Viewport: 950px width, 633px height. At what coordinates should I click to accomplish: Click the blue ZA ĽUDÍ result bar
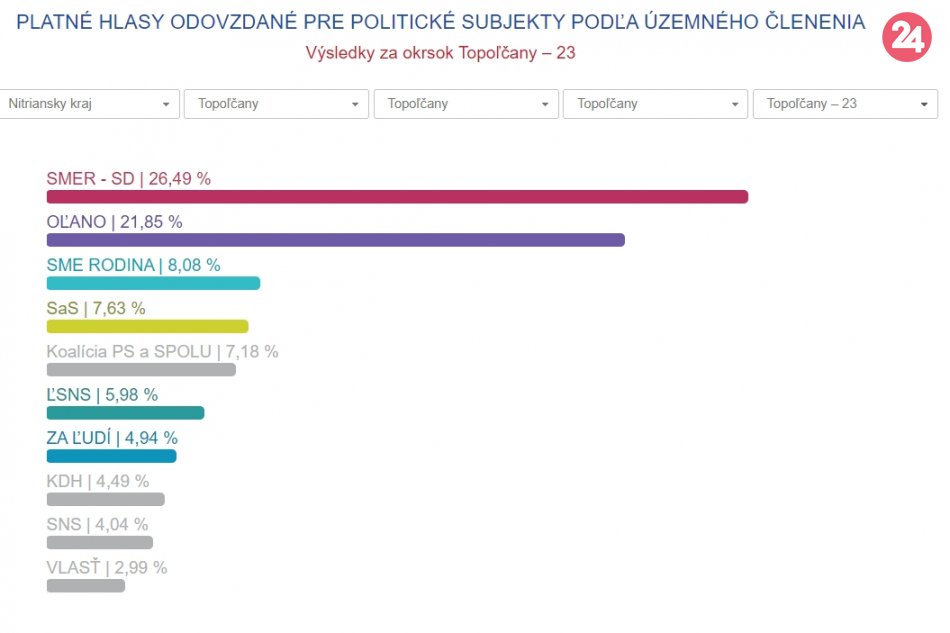(111, 456)
